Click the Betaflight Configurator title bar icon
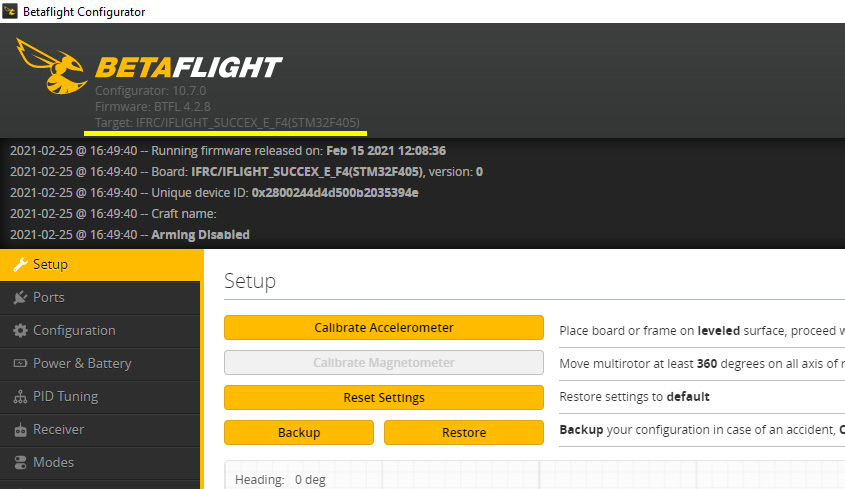Image resolution: width=845 pixels, height=489 pixels. pyautogui.click(x=10, y=11)
